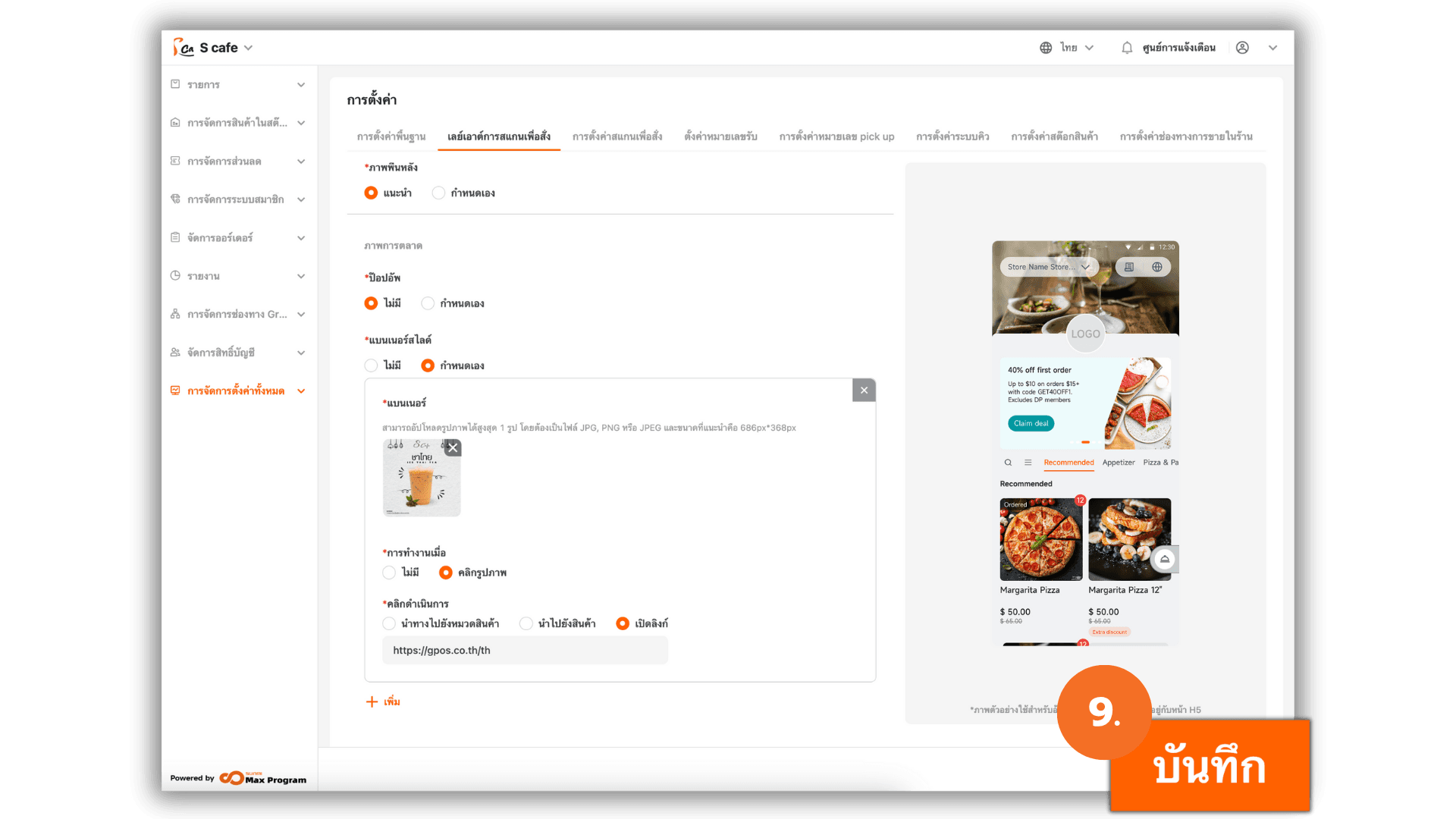Click the S cafe store logo
This screenshot has height=819, width=1456.
tap(183, 48)
